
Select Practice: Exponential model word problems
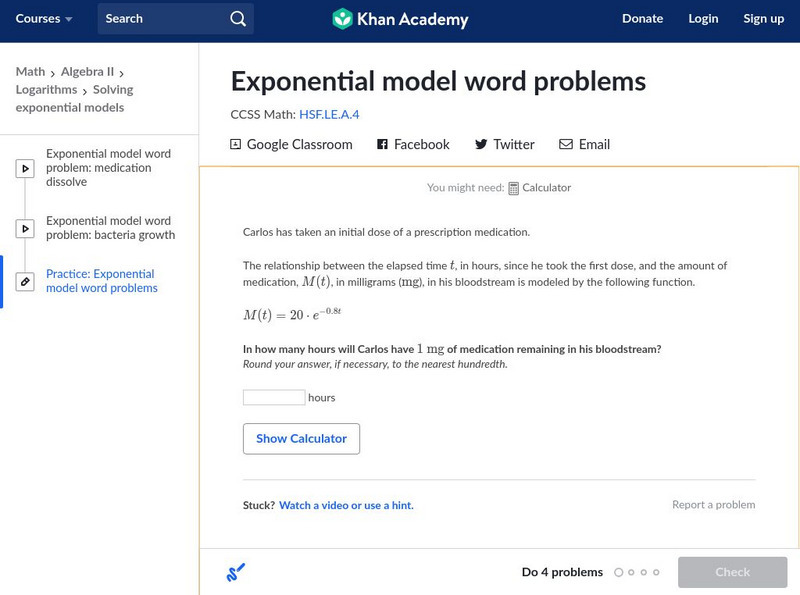click(x=101, y=281)
